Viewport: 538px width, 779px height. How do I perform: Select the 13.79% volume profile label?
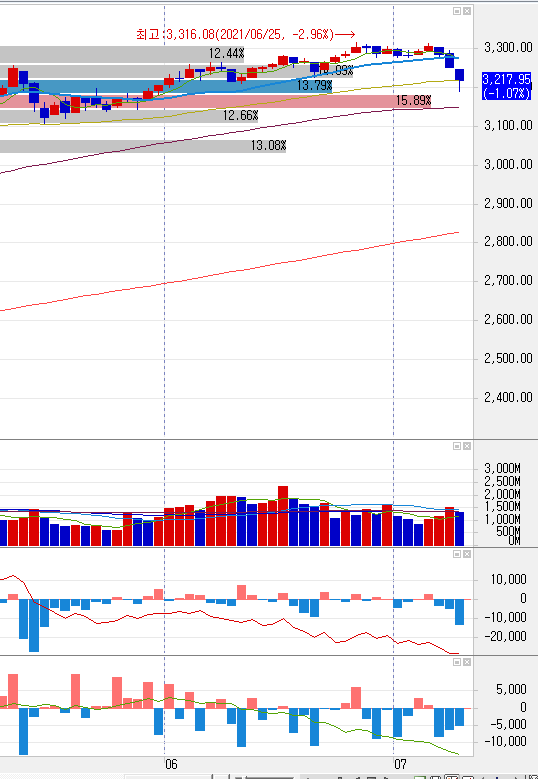314,85
